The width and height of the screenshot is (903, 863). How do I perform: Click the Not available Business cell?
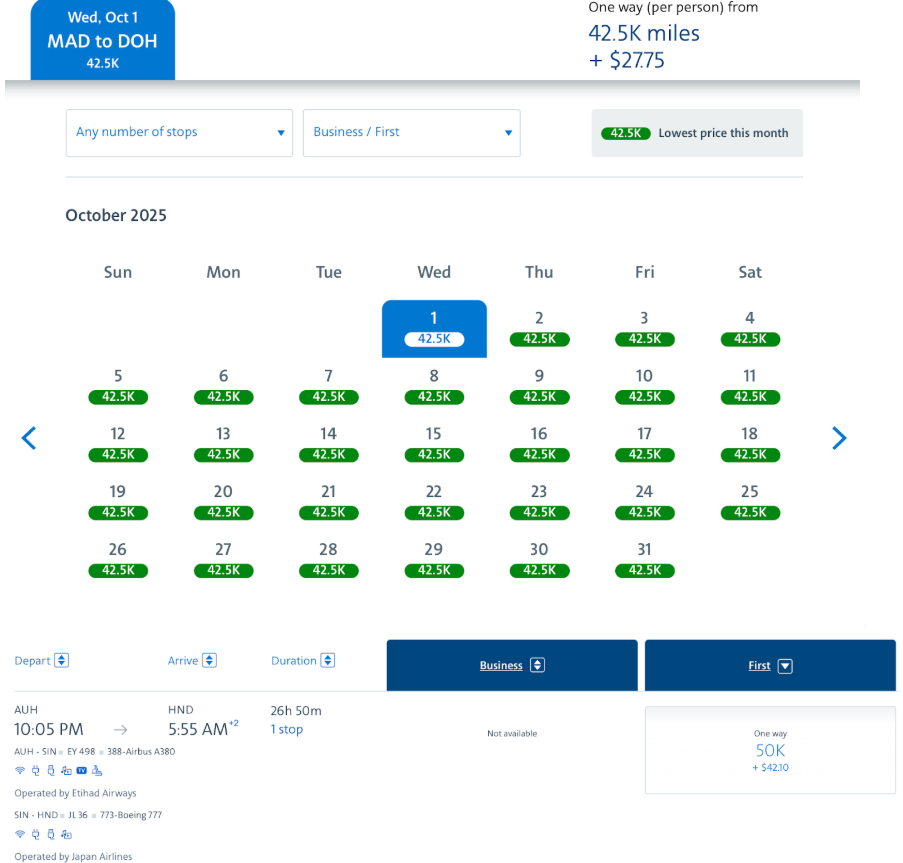[x=512, y=733]
